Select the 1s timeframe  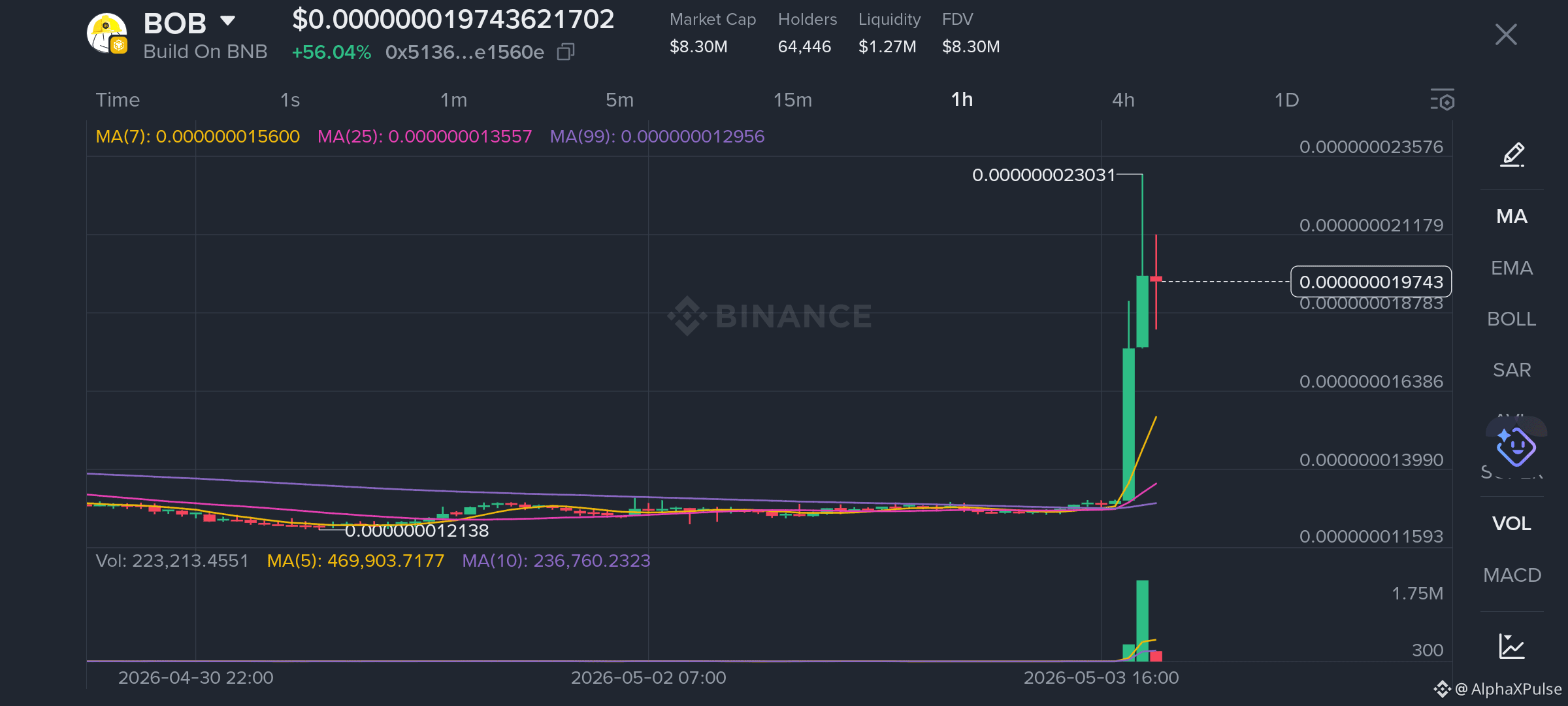[290, 100]
